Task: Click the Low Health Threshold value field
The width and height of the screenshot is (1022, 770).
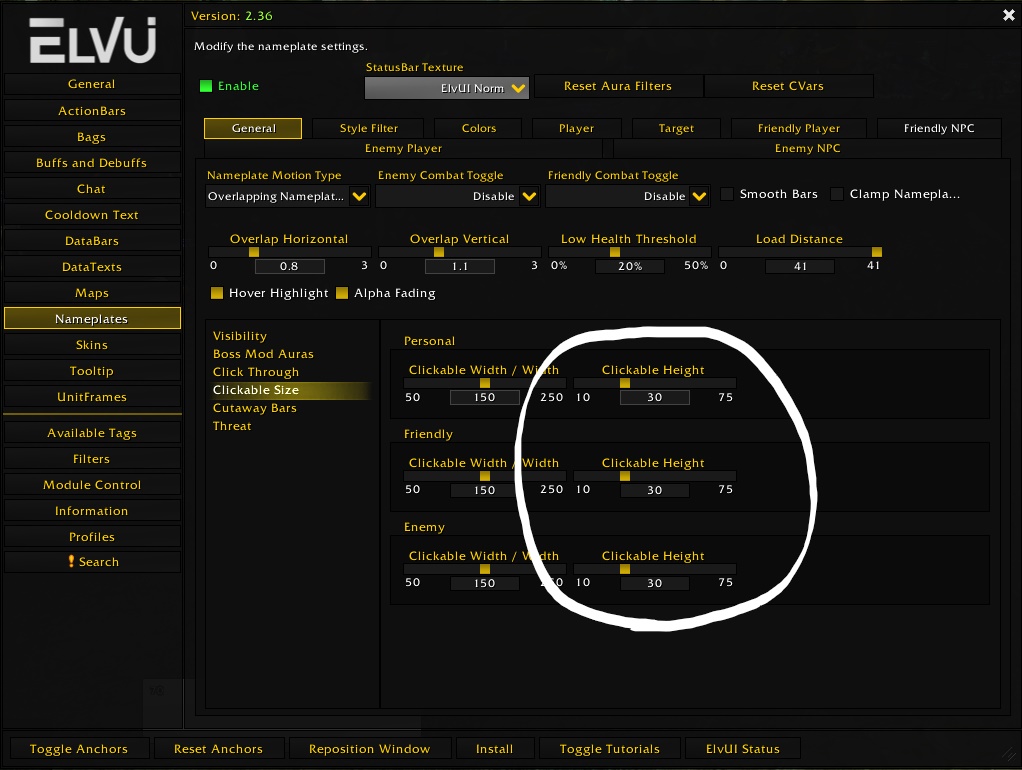Action: coord(630,266)
